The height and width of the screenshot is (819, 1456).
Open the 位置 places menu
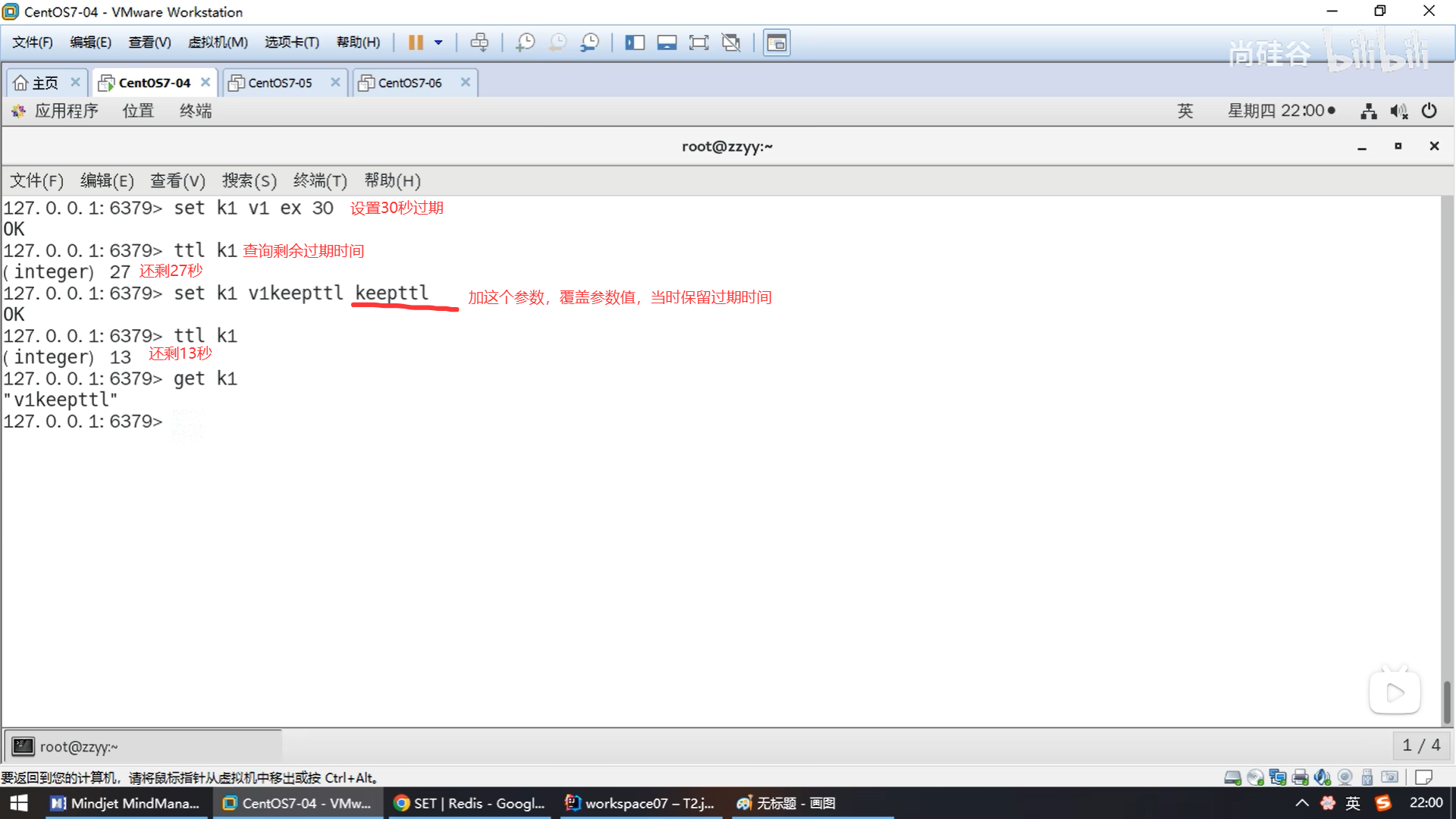pyautogui.click(x=138, y=111)
